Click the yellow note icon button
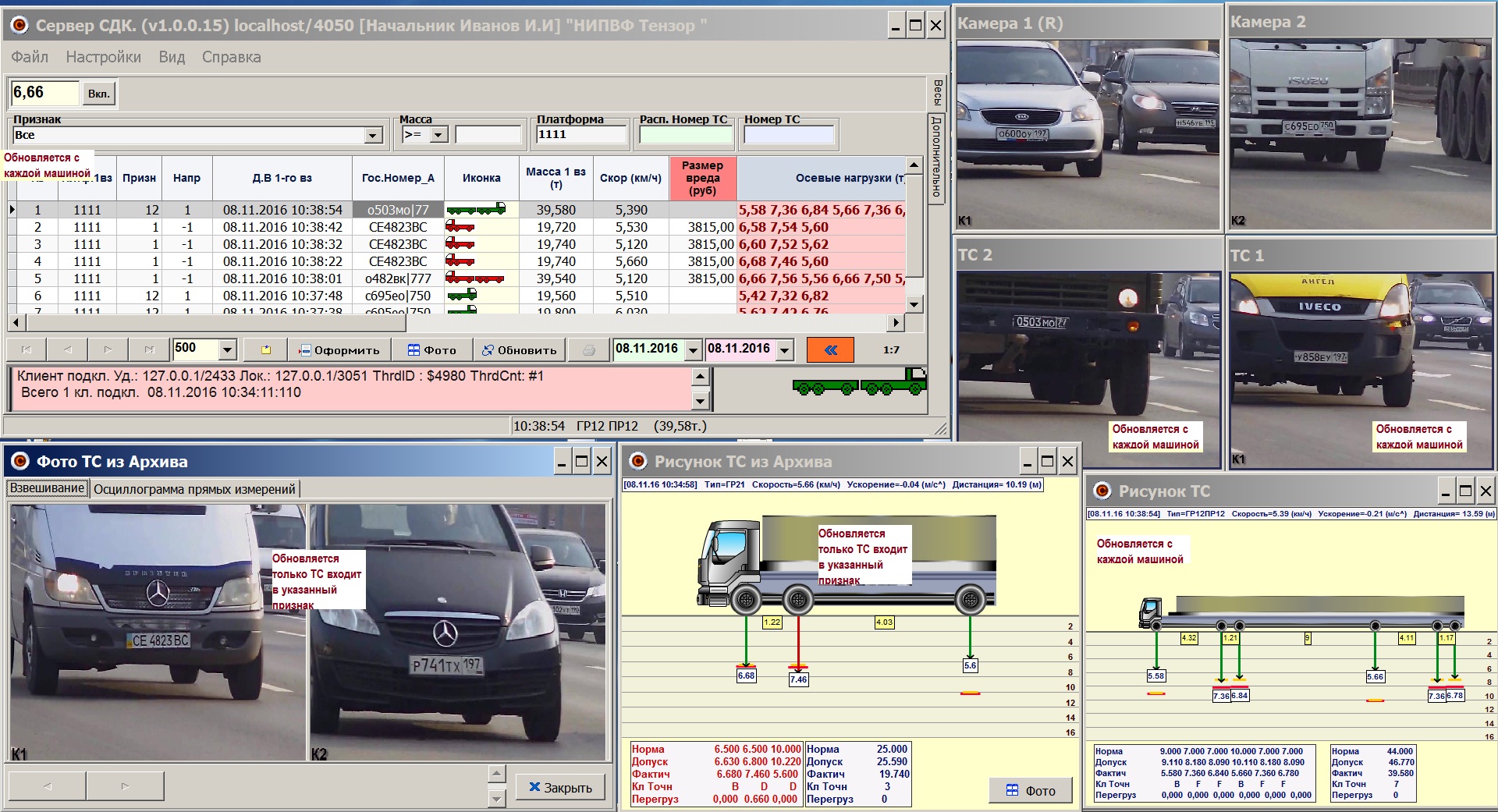This screenshot has width=1498, height=812. pyautogui.click(x=265, y=350)
